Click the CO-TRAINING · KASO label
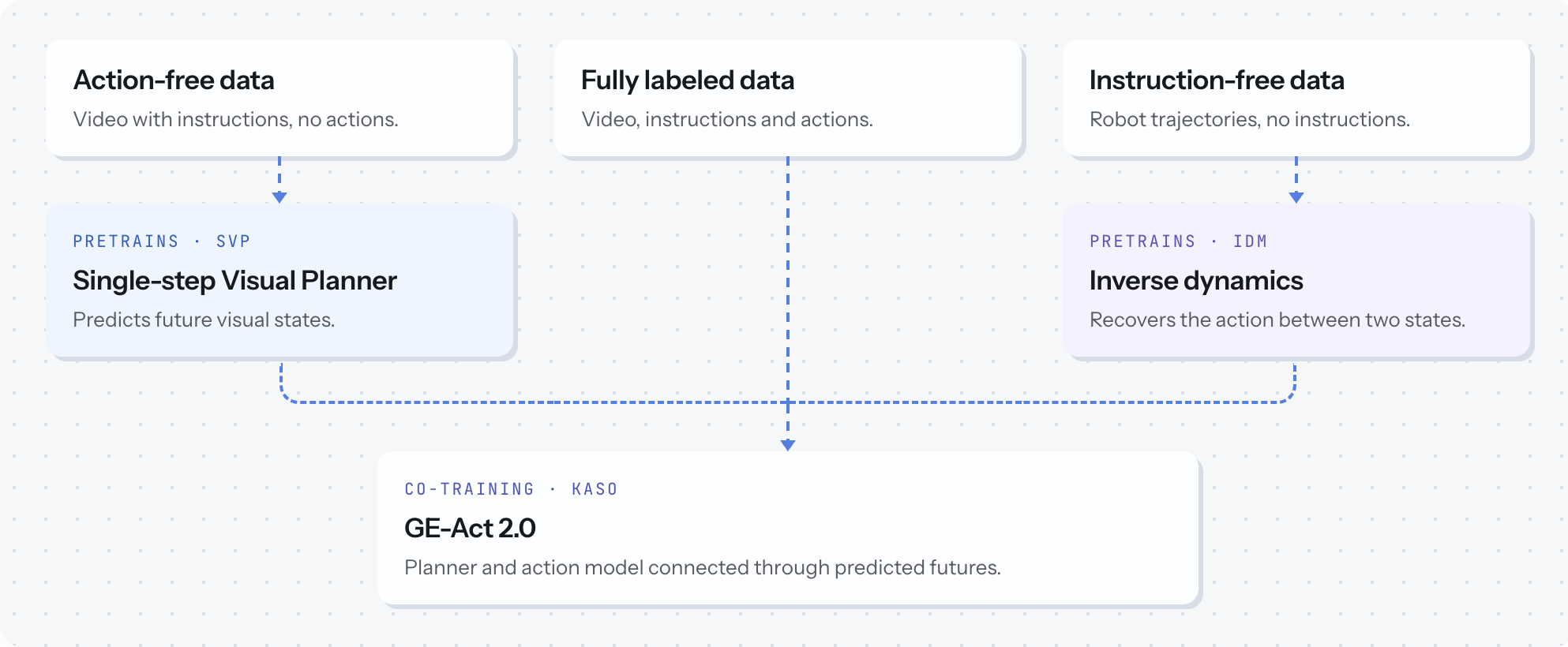Viewport: 1568px width, 647px height. (512, 489)
